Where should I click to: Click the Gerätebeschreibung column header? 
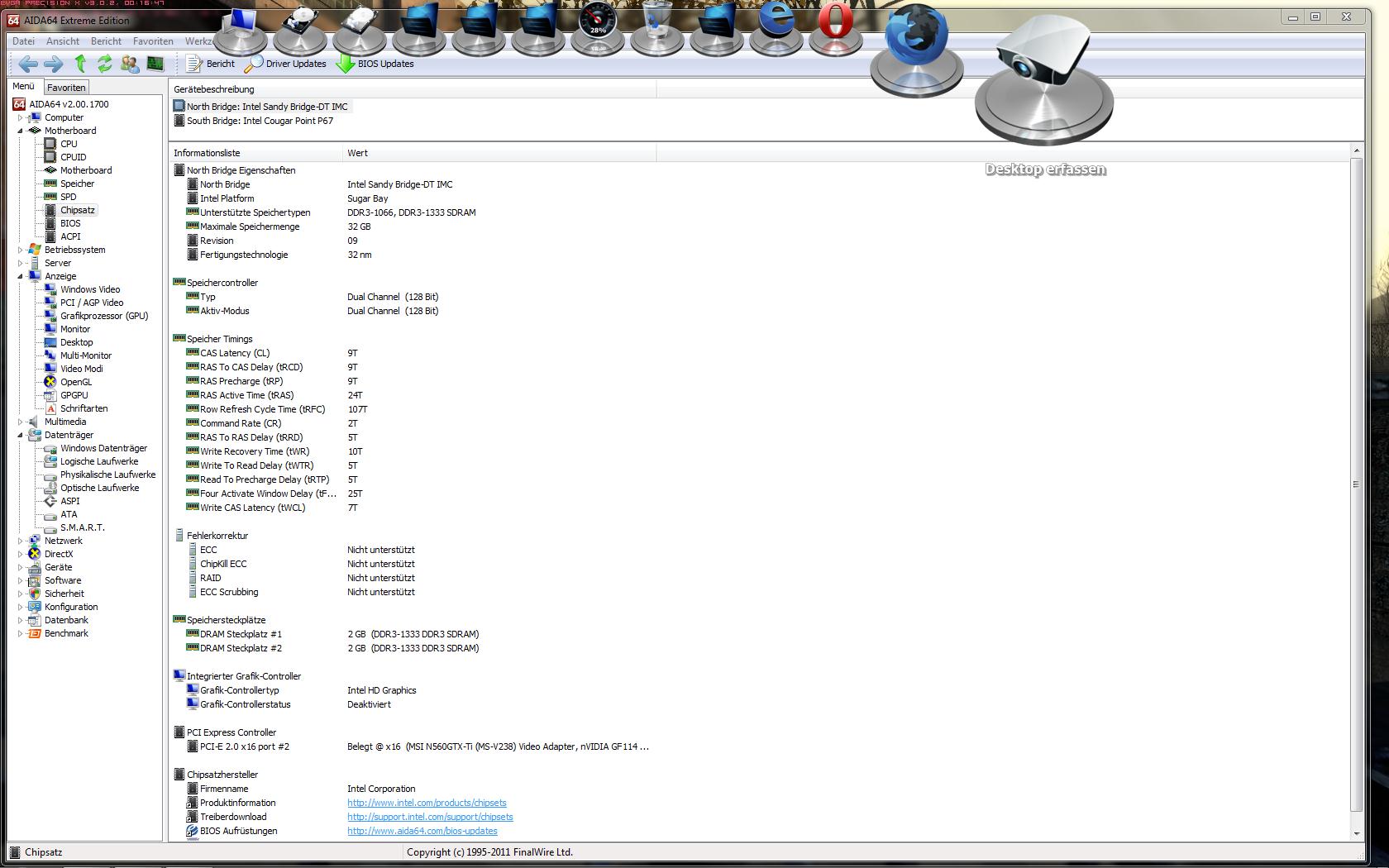pyautogui.click(x=413, y=89)
